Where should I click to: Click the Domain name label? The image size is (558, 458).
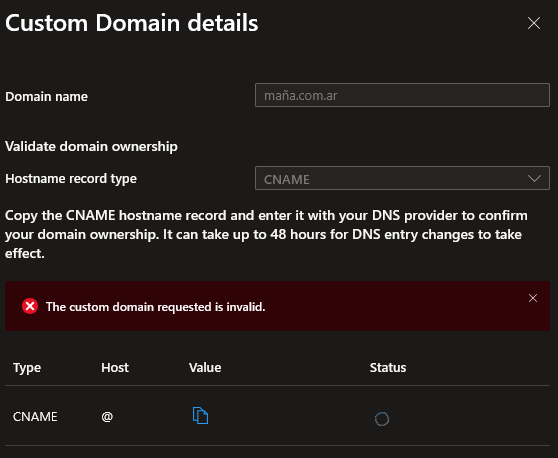(x=46, y=96)
